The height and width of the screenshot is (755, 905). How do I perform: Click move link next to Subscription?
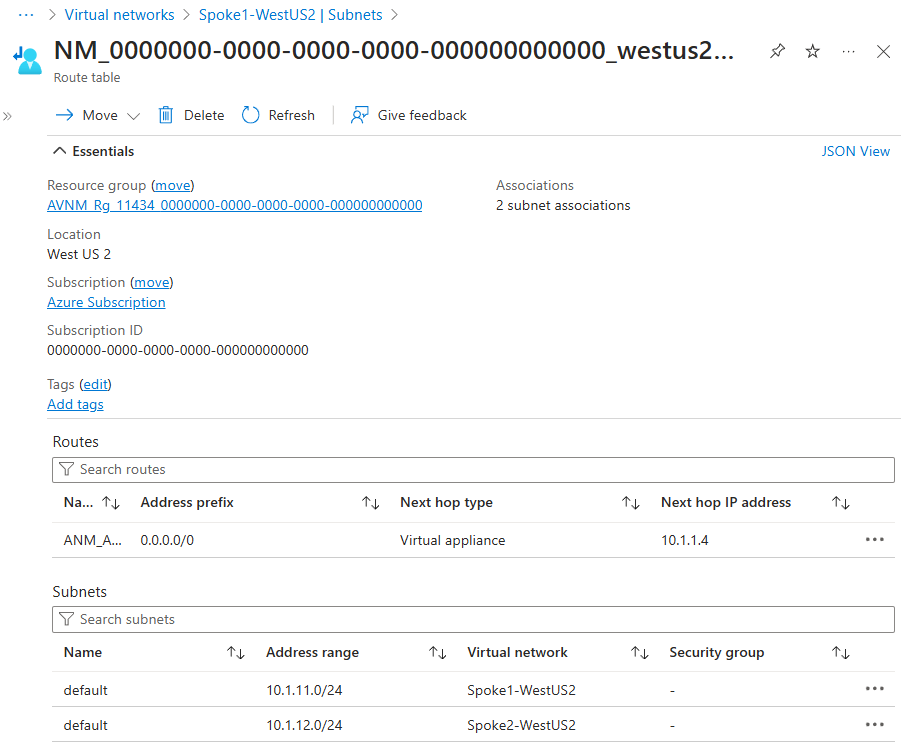pos(152,282)
